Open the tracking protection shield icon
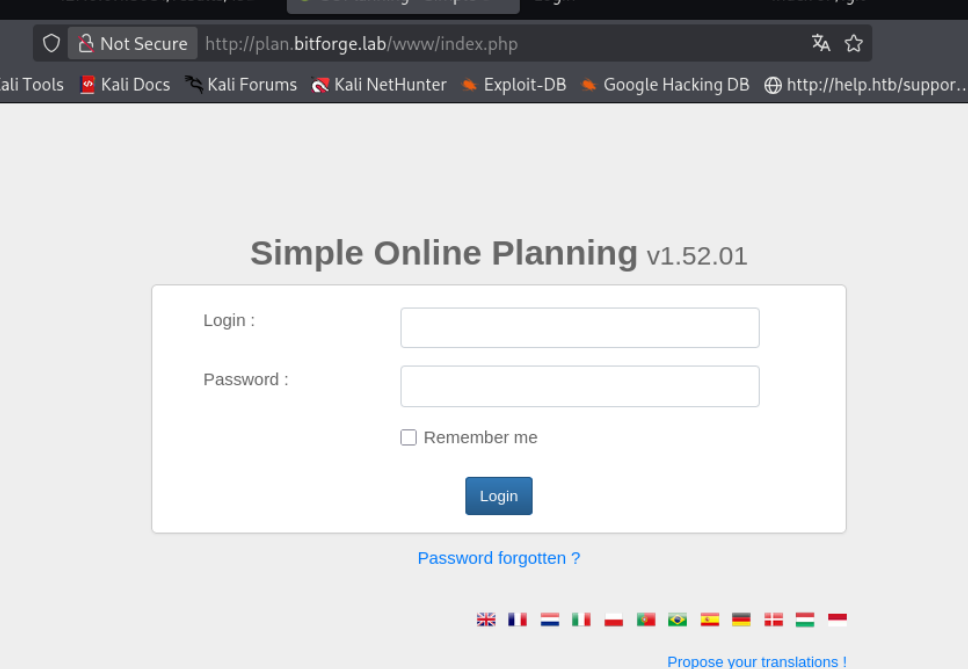Viewport: 968px width, 669px height. click(x=51, y=43)
